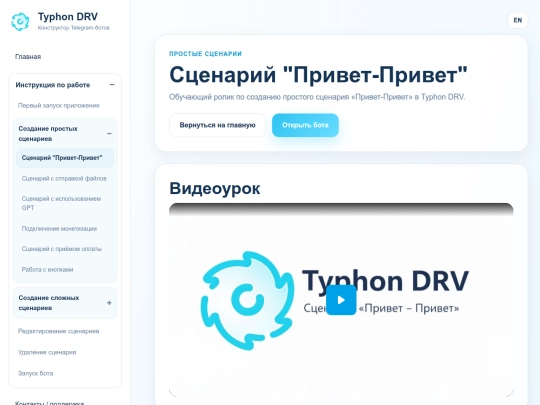Open Сценарий с отправкой файлов

click(64, 178)
